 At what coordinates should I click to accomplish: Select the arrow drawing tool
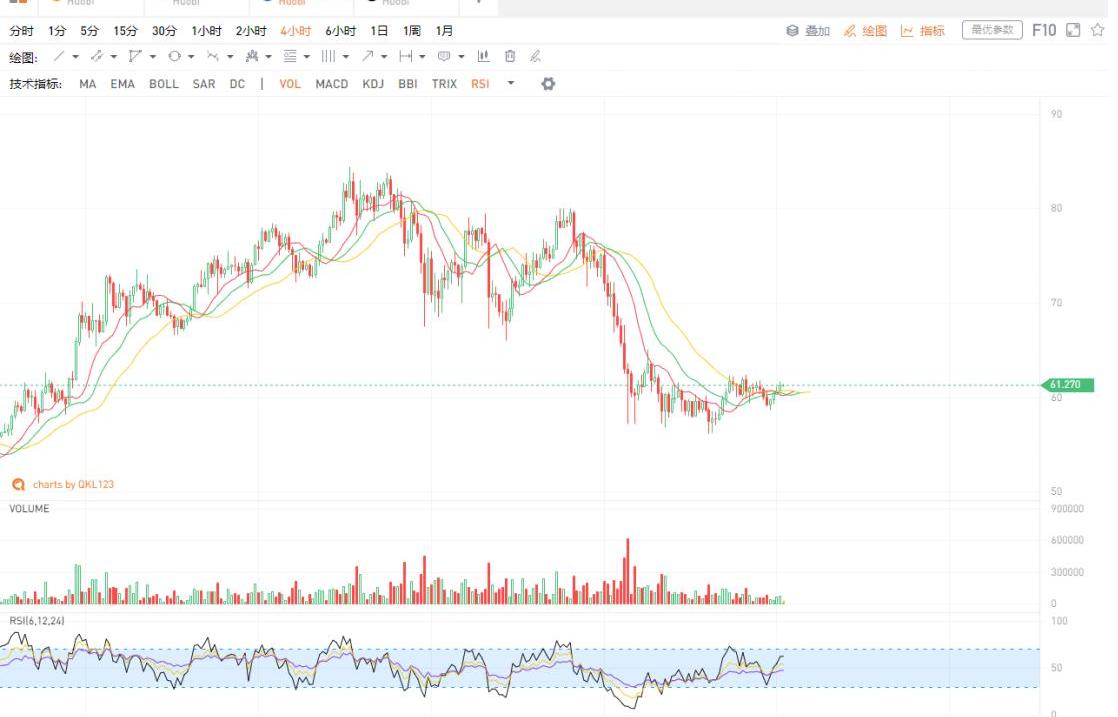tap(368, 57)
